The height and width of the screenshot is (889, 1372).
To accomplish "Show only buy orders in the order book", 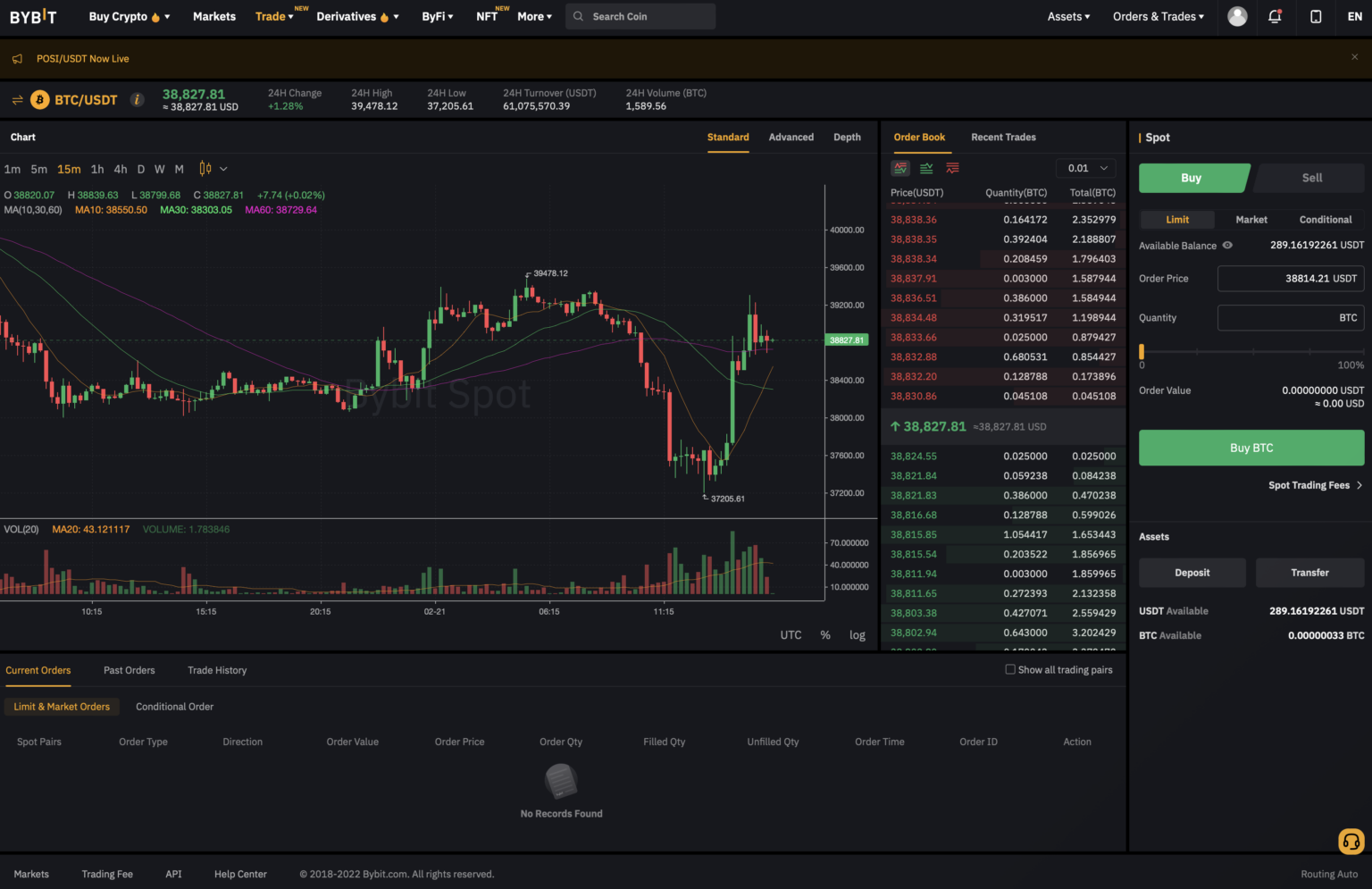I will [926, 167].
